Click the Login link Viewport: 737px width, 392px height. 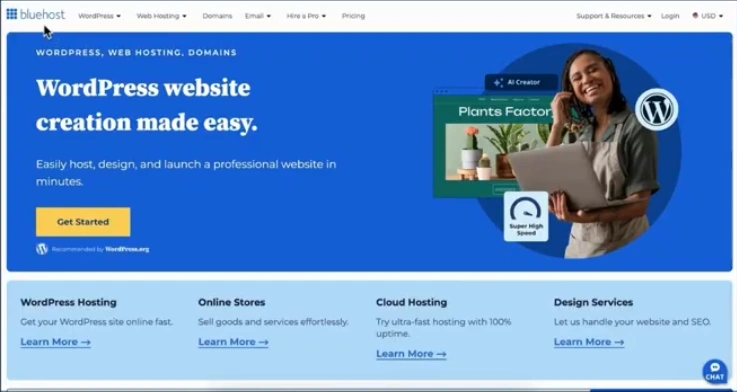tap(670, 16)
